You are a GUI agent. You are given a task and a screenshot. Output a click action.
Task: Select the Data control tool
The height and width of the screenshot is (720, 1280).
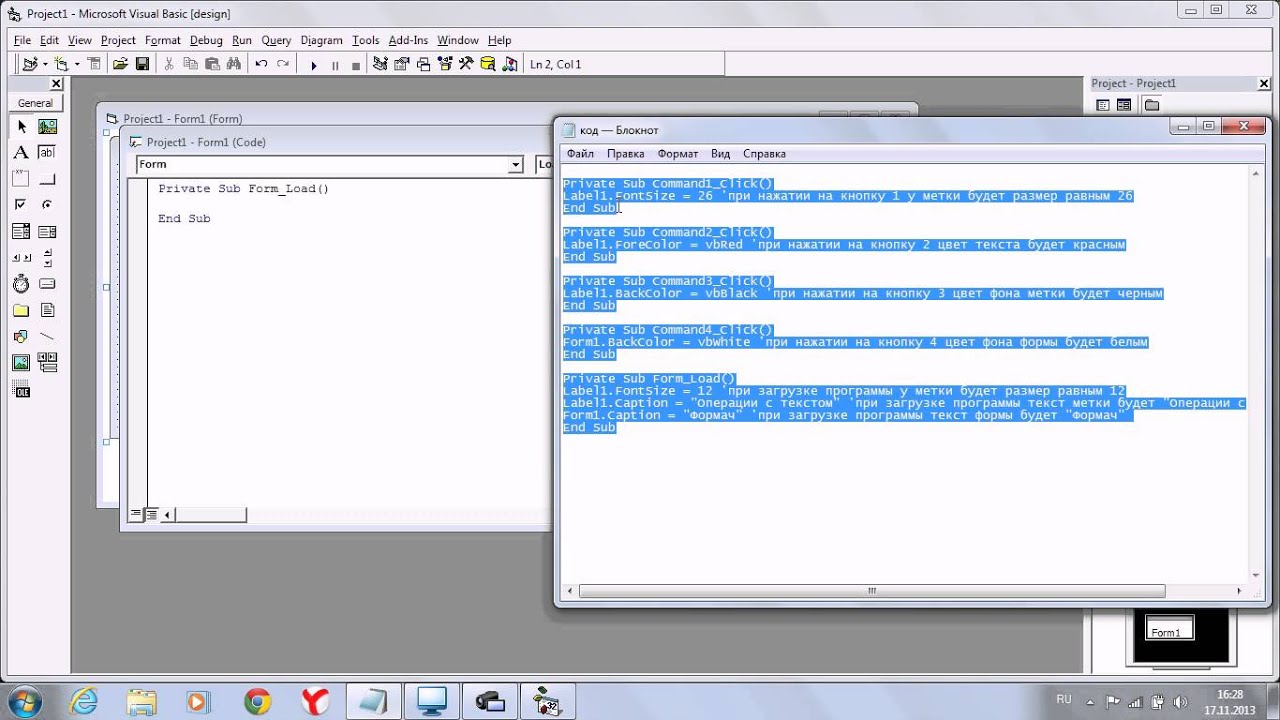click(47, 362)
